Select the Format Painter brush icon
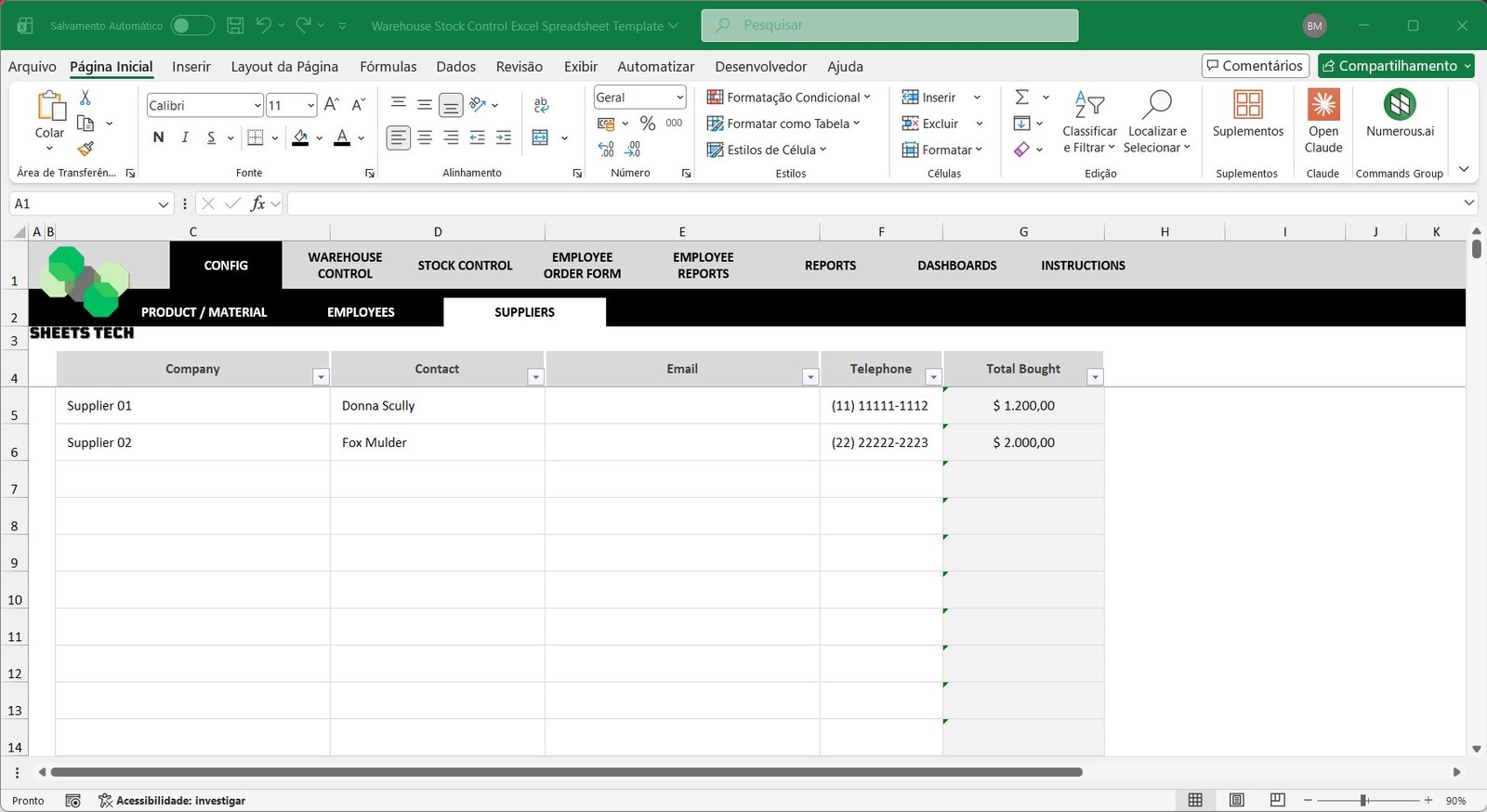The height and width of the screenshot is (812, 1487). click(86, 148)
